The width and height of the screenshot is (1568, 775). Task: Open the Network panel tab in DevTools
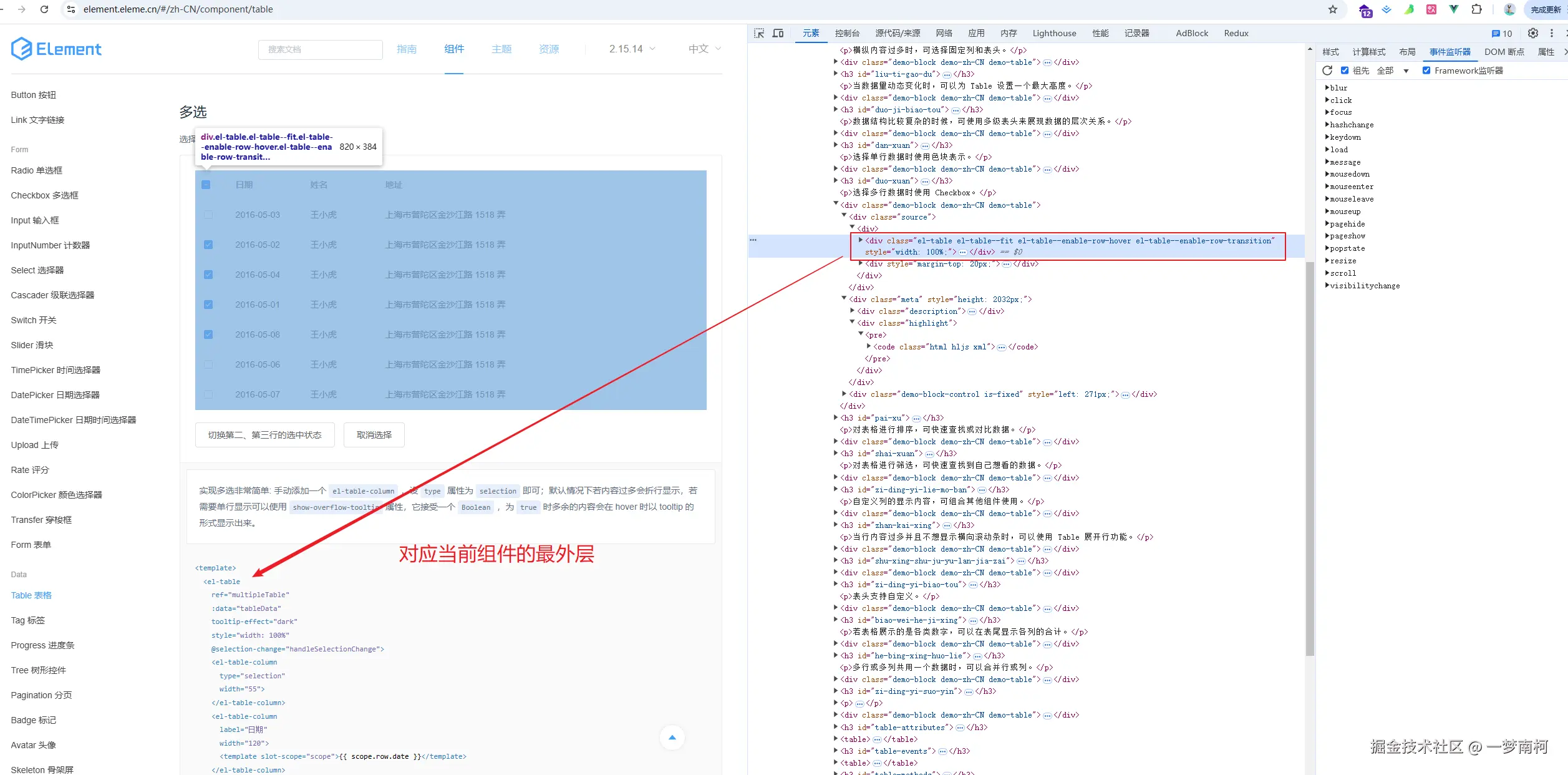coord(944,34)
